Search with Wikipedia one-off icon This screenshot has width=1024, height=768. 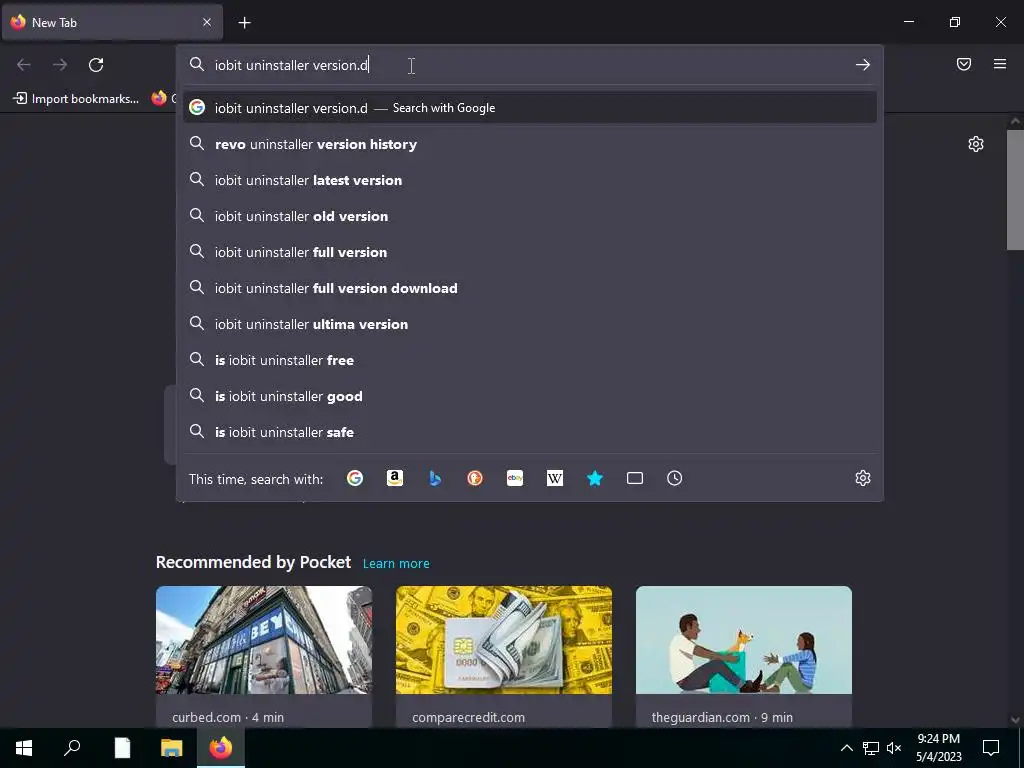554,479
